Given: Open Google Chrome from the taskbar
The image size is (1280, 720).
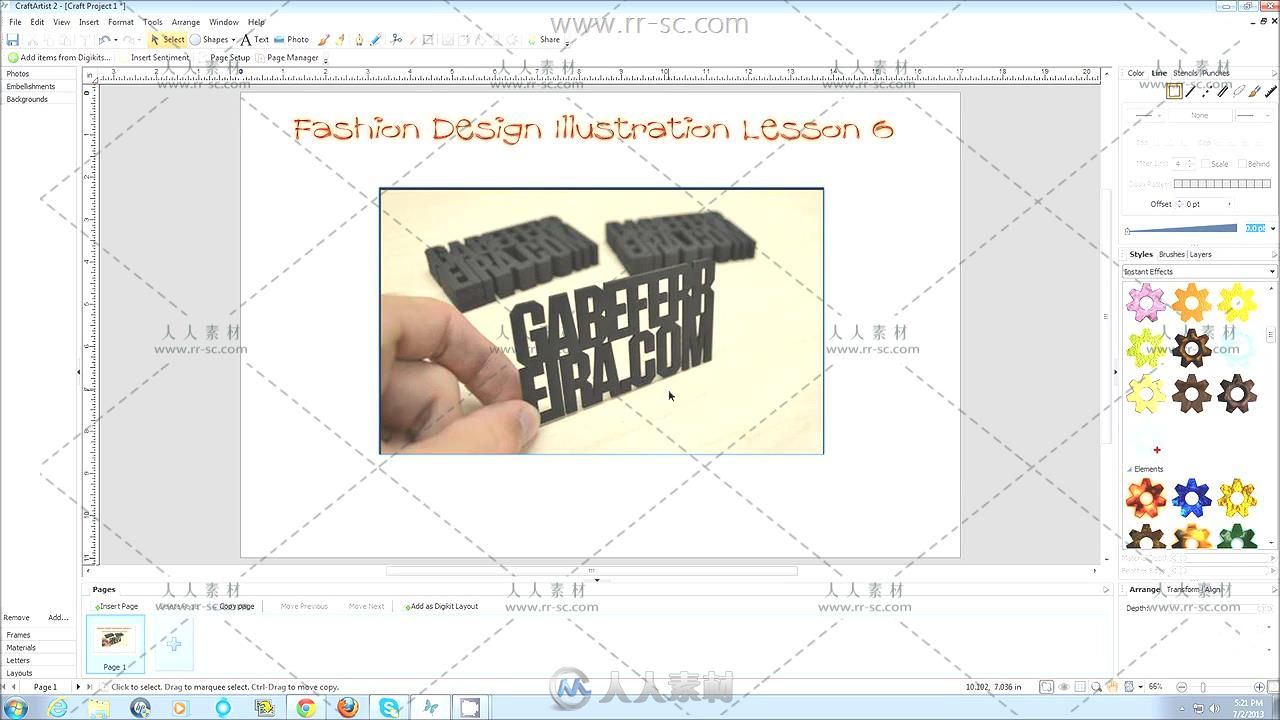Looking at the screenshot, I should pos(306,708).
